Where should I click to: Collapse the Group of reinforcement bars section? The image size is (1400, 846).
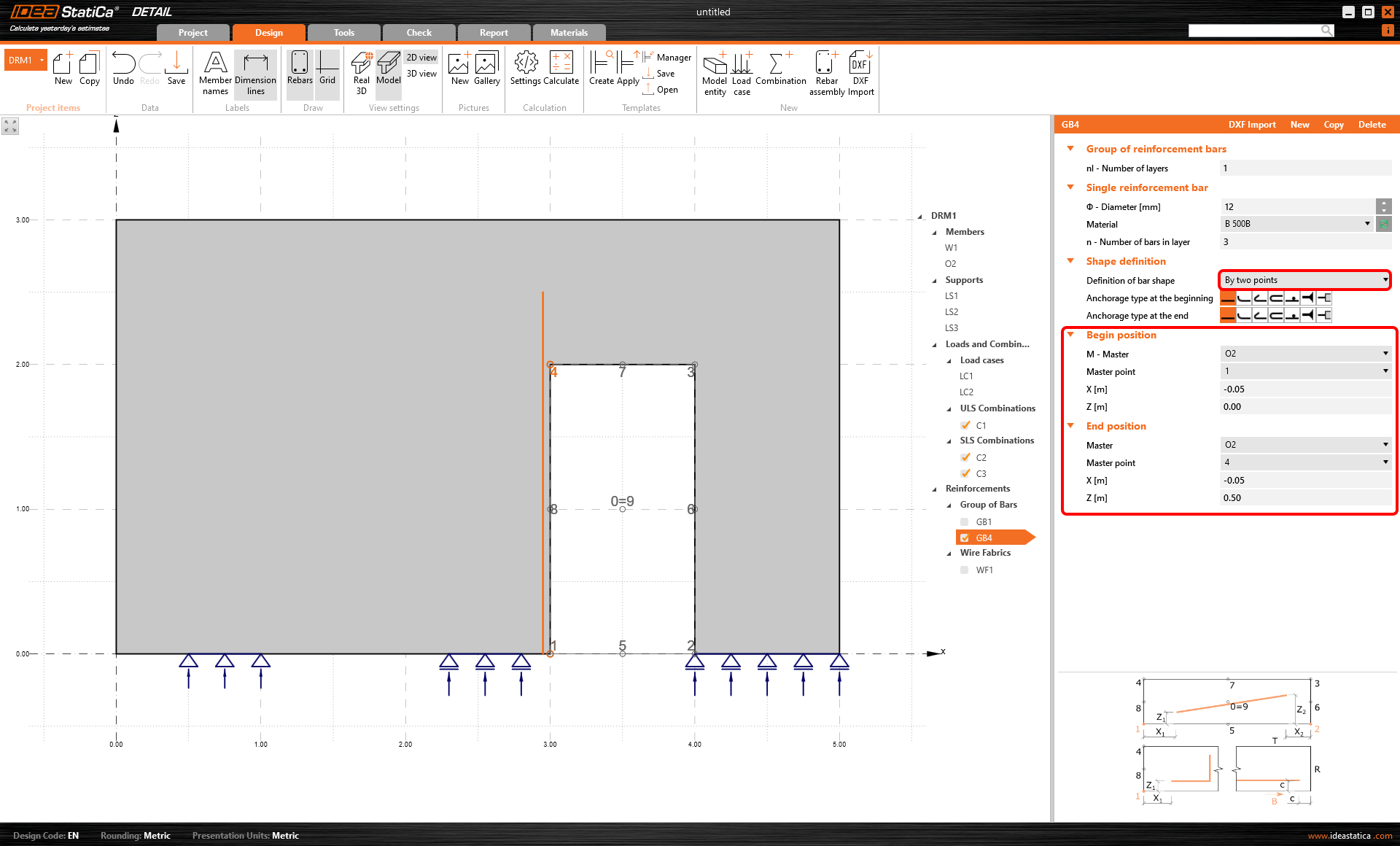1070,148
